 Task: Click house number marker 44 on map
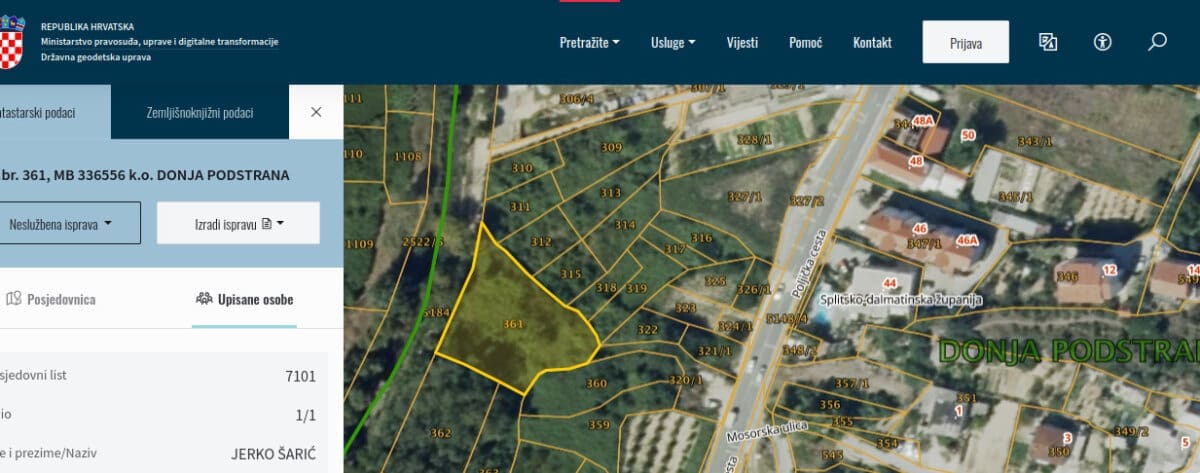tap(890, 283)
